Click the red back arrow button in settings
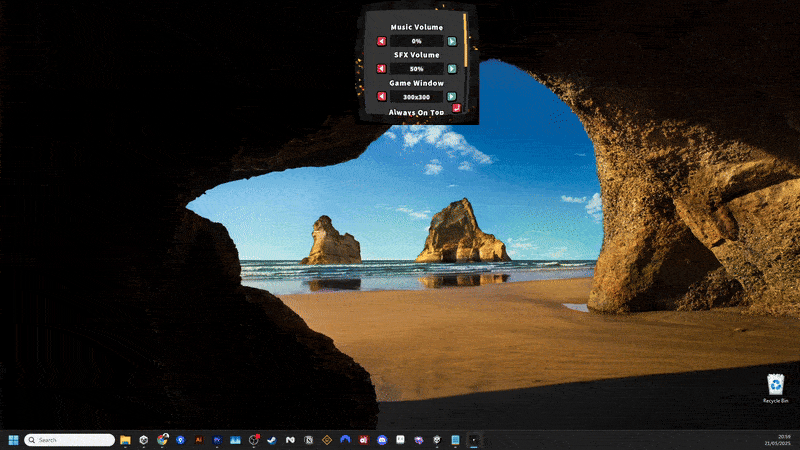The height and width of the screenshot is (450, 800). click(x=457, y=108)
